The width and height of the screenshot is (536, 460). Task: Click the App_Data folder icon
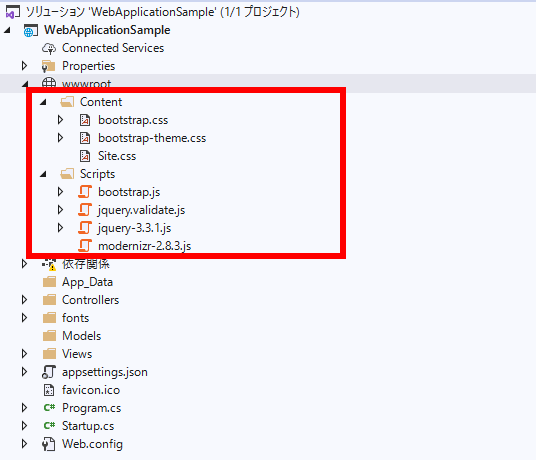(50, 282)
